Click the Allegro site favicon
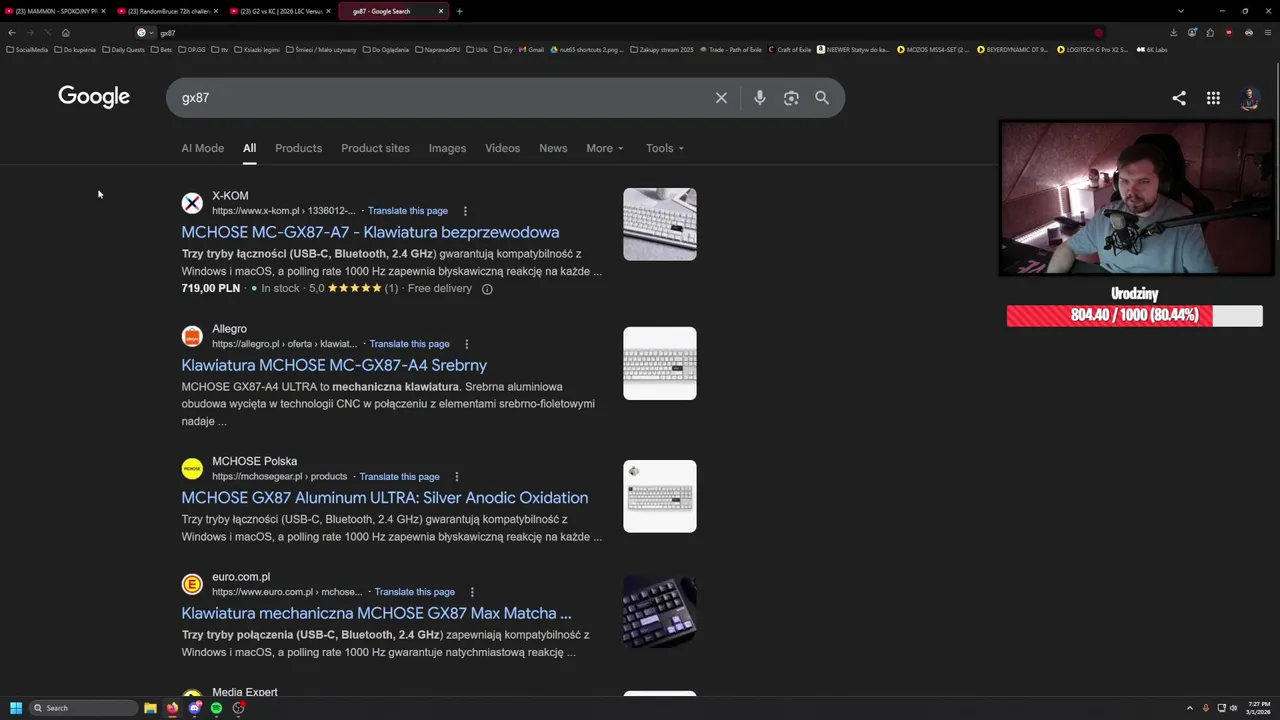Screen dimensions: 1280x720 coord(192,336)
